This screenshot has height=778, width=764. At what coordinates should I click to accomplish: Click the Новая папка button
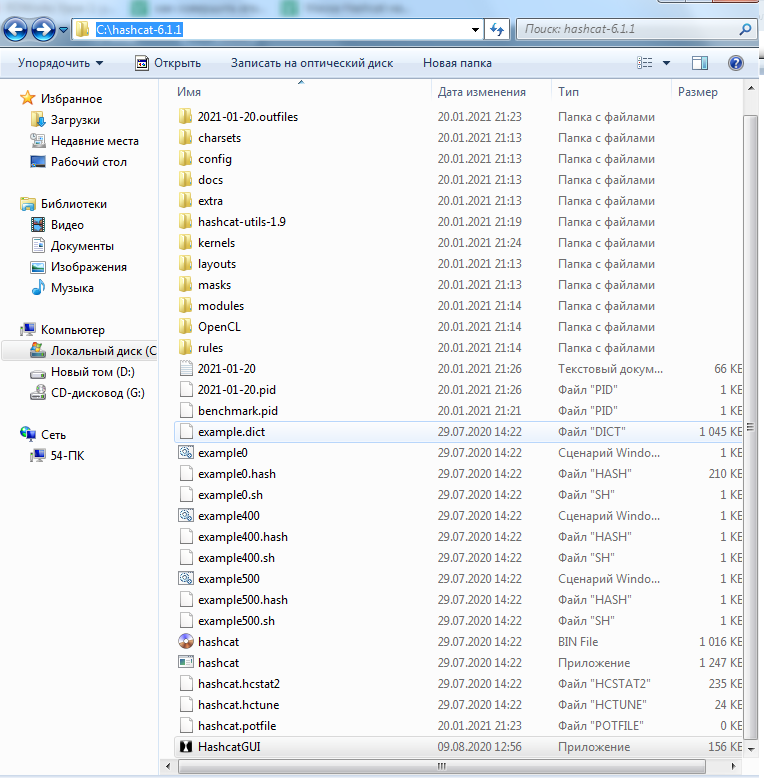[457, 63]
